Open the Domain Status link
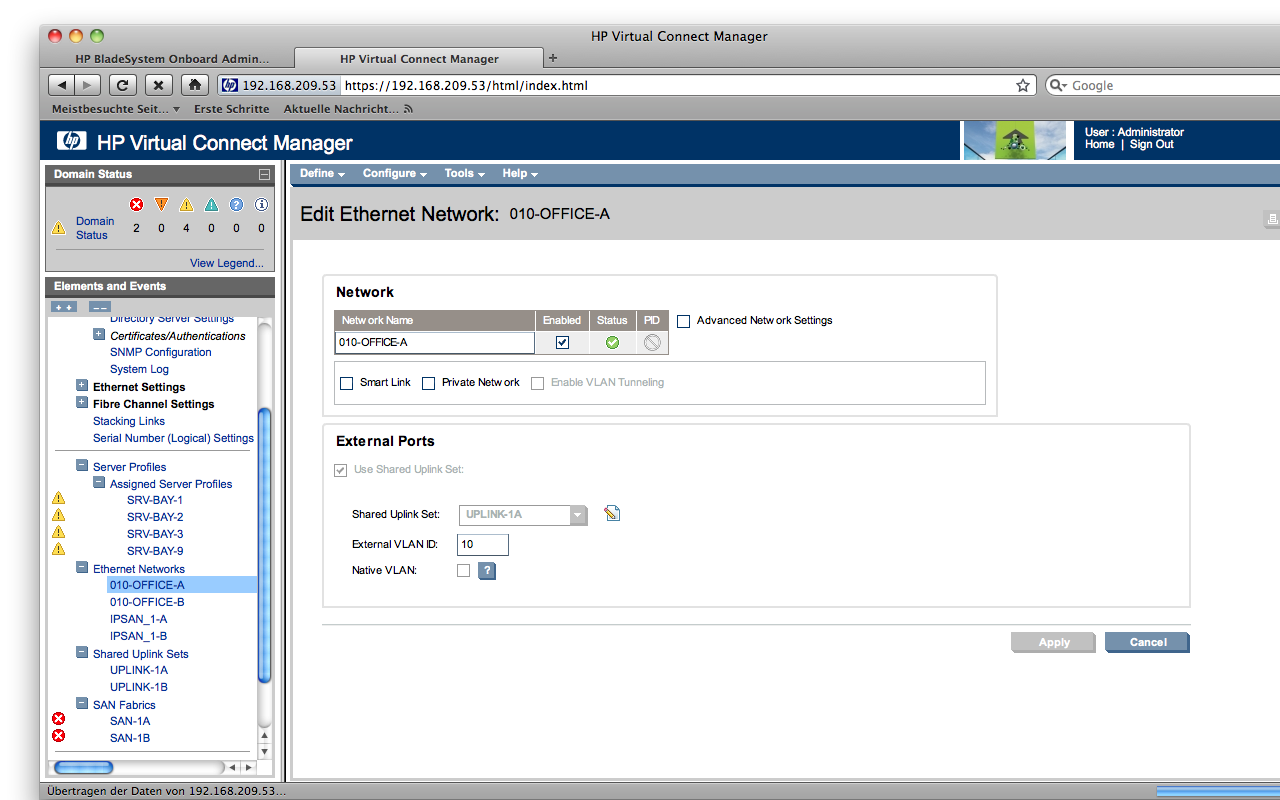The height and width of the screenshot is (800, 1280). [x=95, y=228]
